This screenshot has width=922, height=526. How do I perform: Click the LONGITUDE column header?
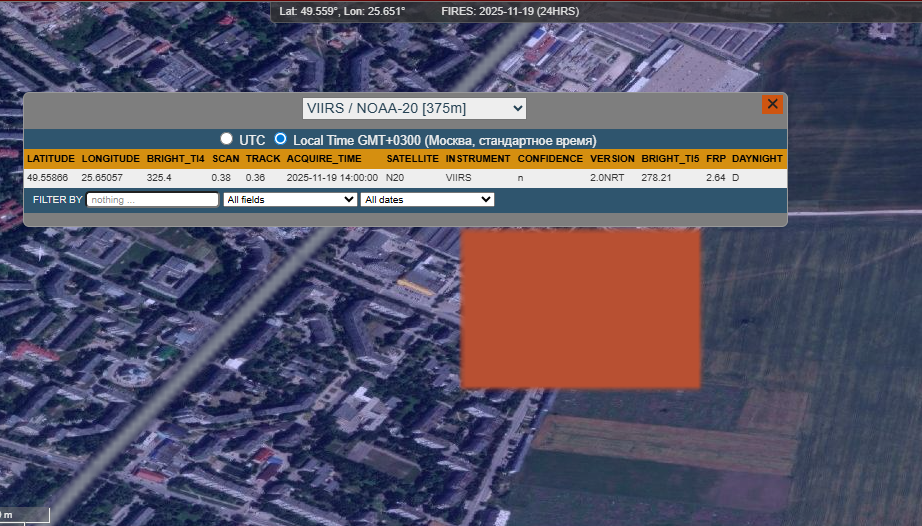tap(109, 159)
